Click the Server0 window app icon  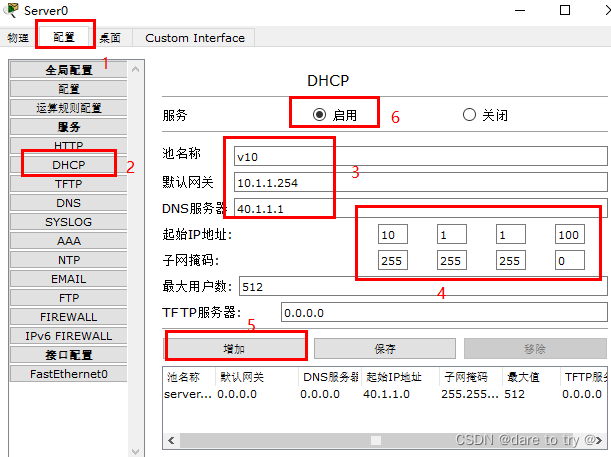pyautogui.click(x=11, y=10)
